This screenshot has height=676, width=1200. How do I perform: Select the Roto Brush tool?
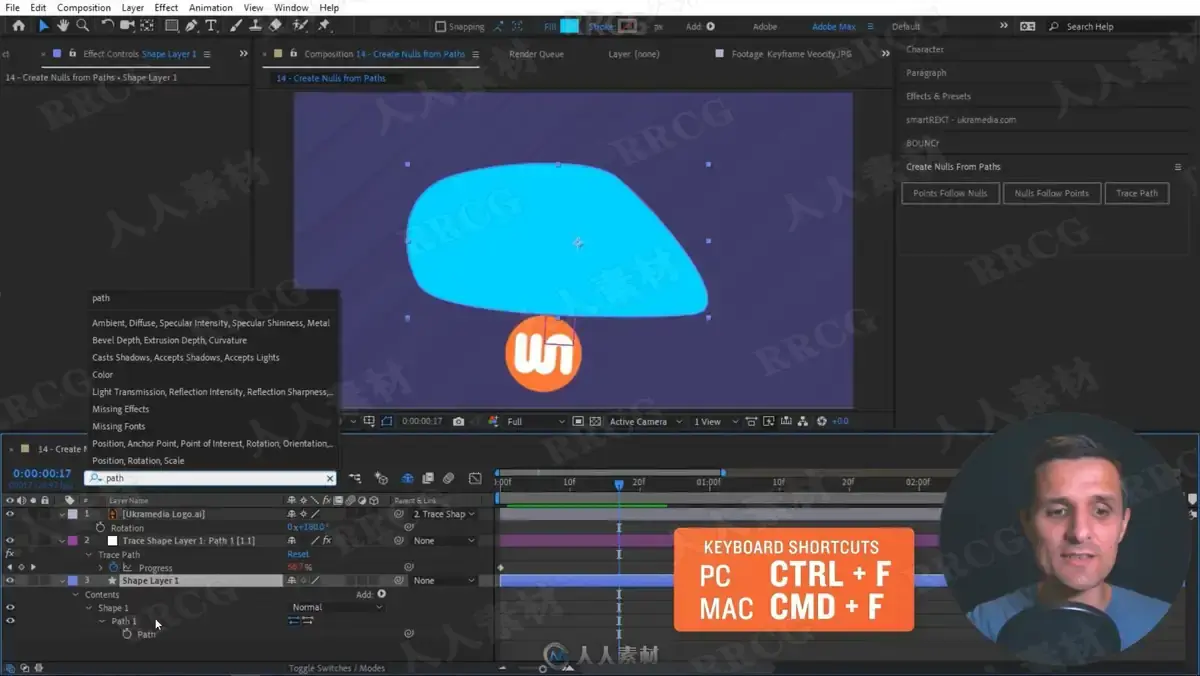[300, 26]
